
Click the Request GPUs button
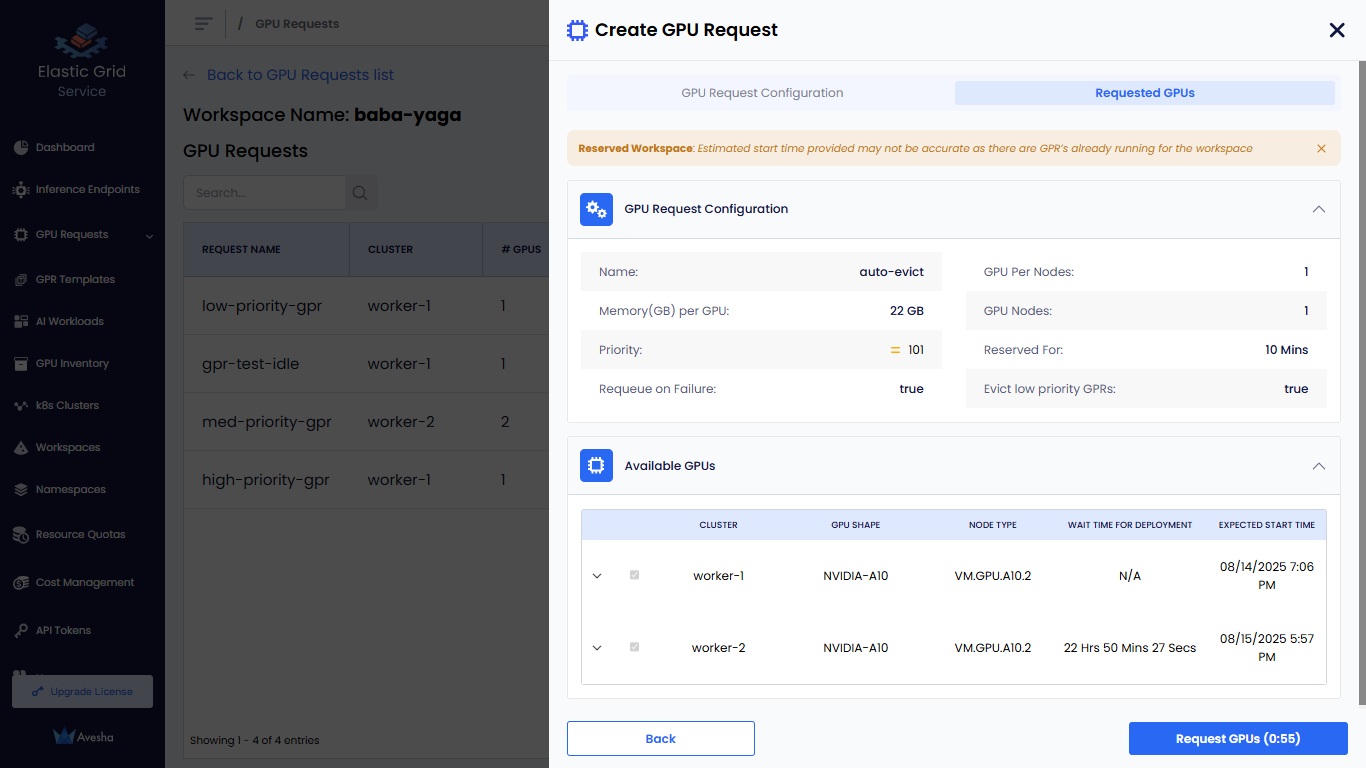[x=1237, y=739]
